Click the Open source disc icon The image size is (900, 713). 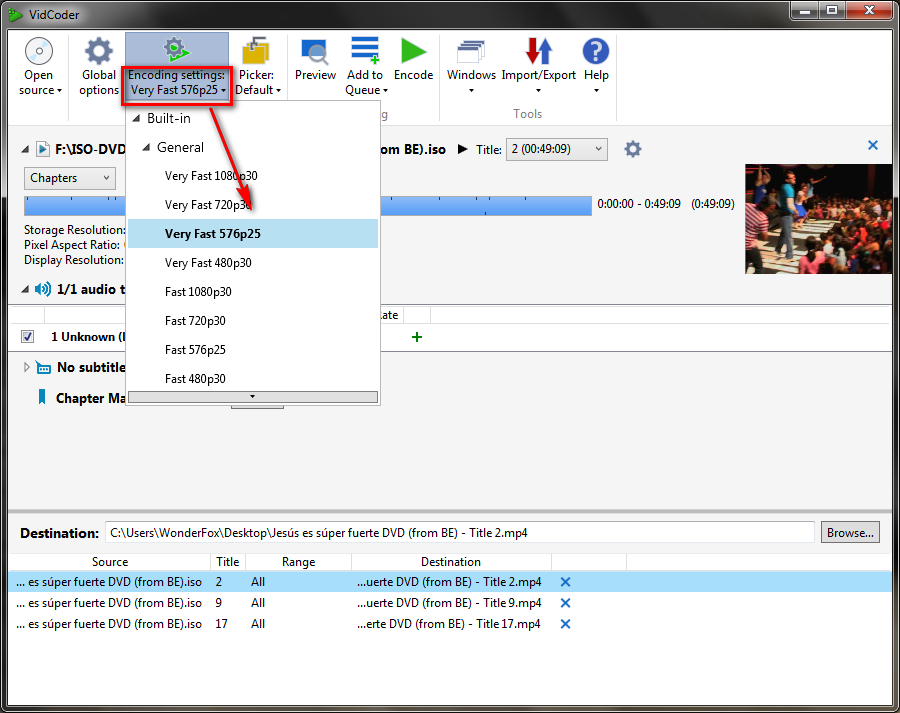(39, 52)
